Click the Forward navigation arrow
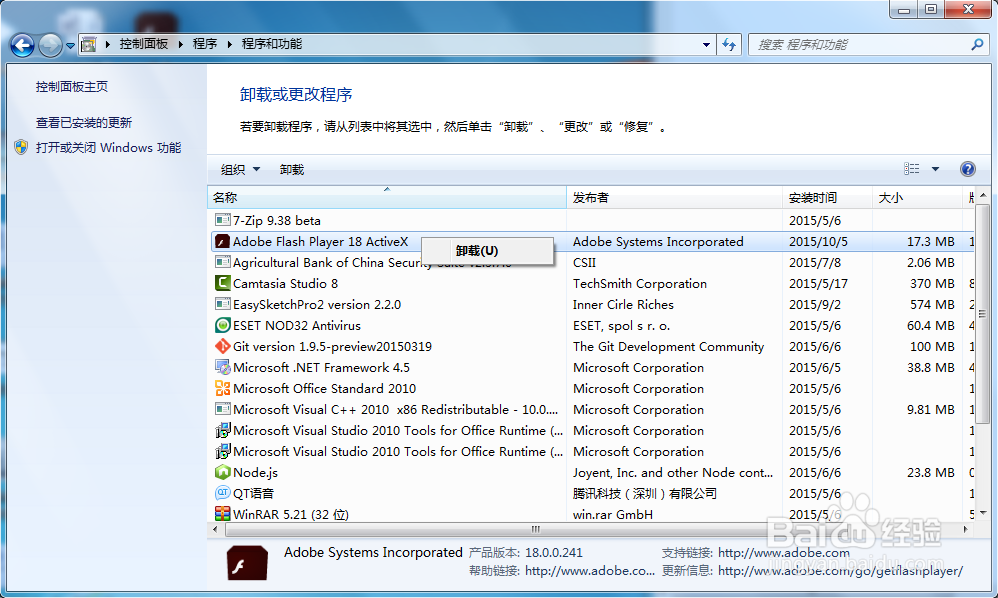 coord(50,45)
